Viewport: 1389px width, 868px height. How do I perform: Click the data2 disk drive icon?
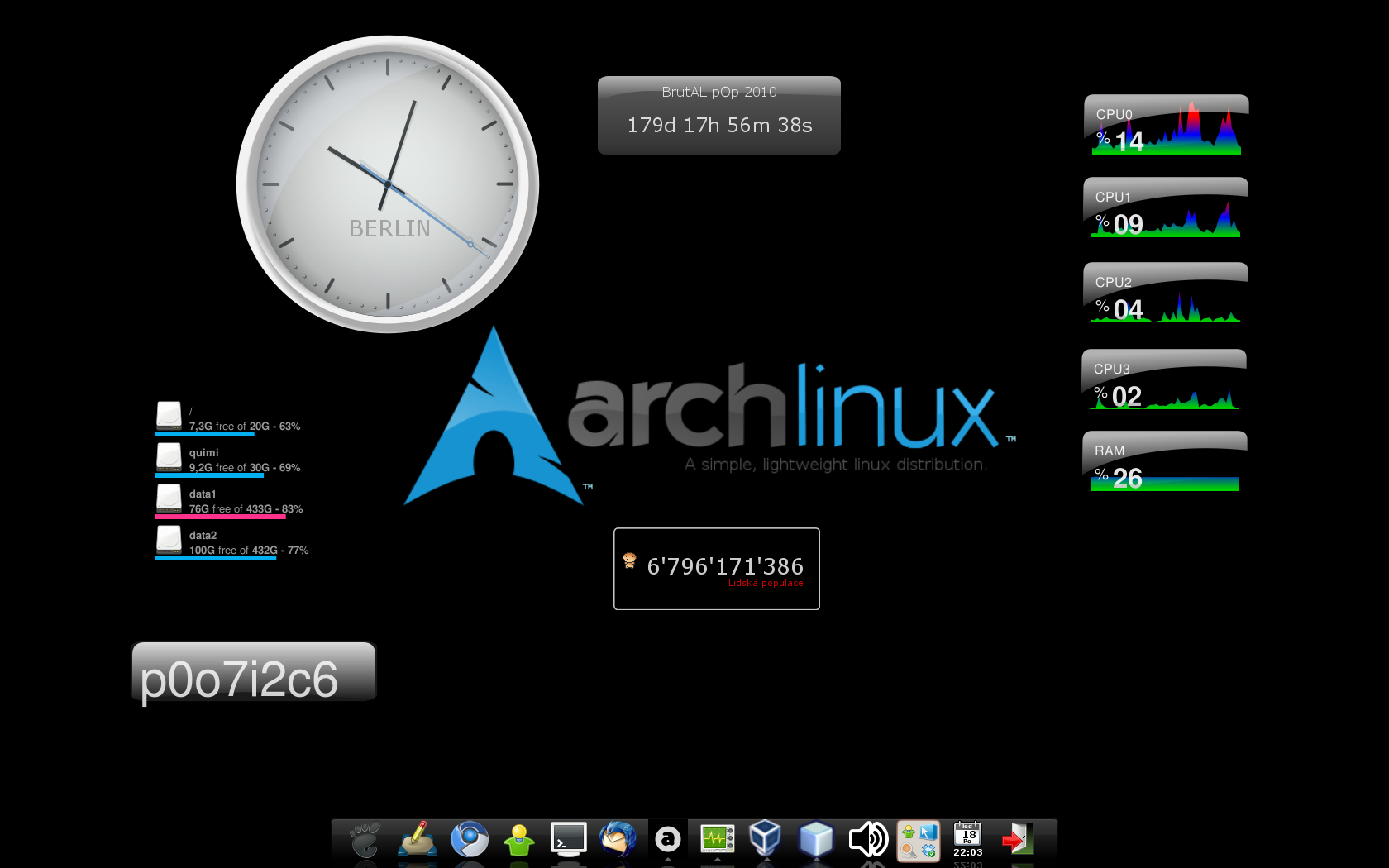(169, 539)
